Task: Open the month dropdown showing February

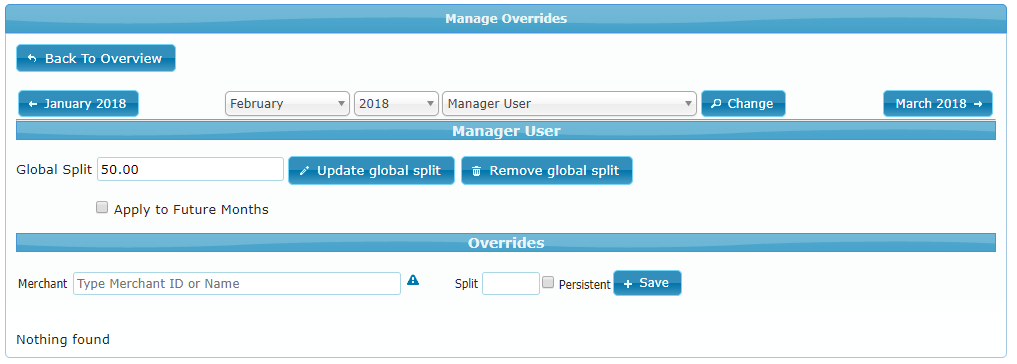Action: pyautogui.click(x=288, y=104)
